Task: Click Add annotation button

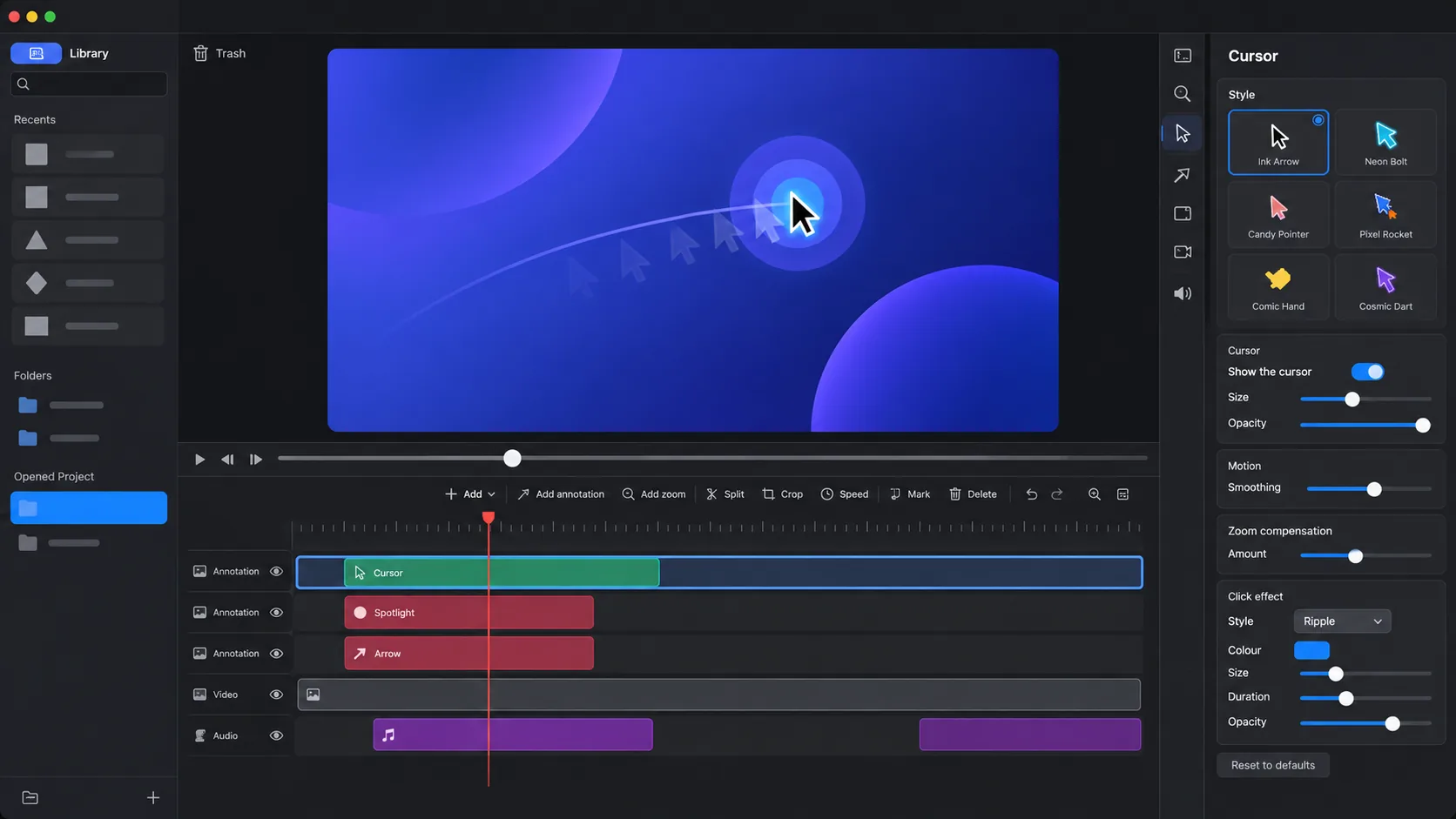Action: click(561, 494)
